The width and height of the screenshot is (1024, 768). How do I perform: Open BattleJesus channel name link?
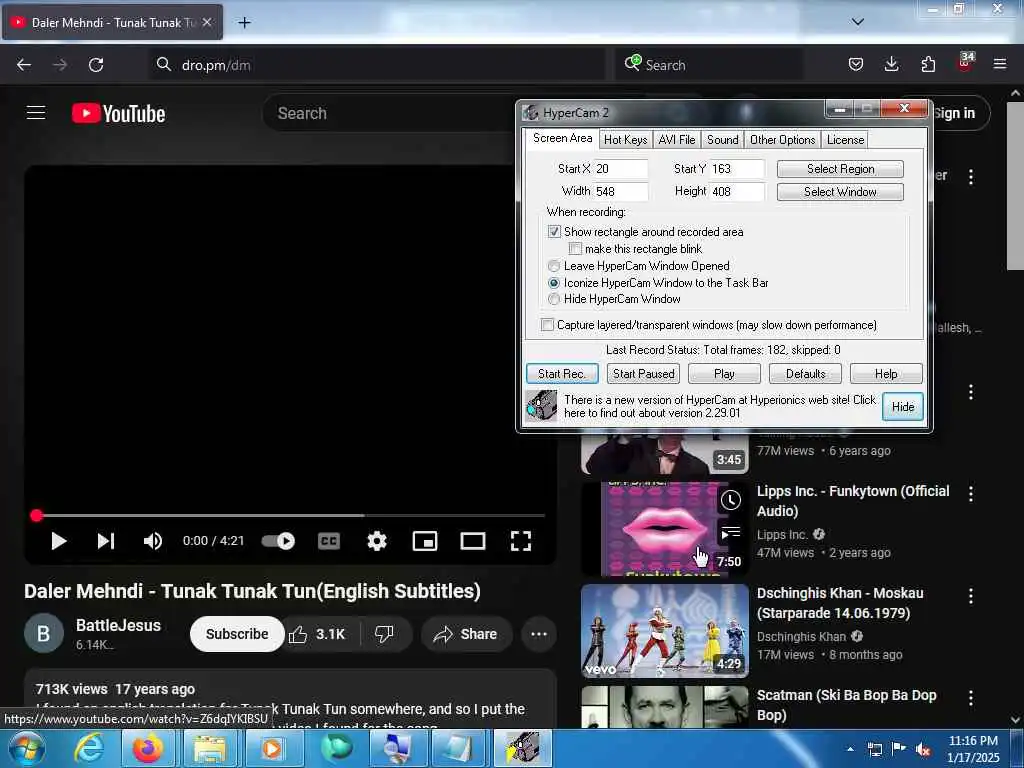point(118,626)
